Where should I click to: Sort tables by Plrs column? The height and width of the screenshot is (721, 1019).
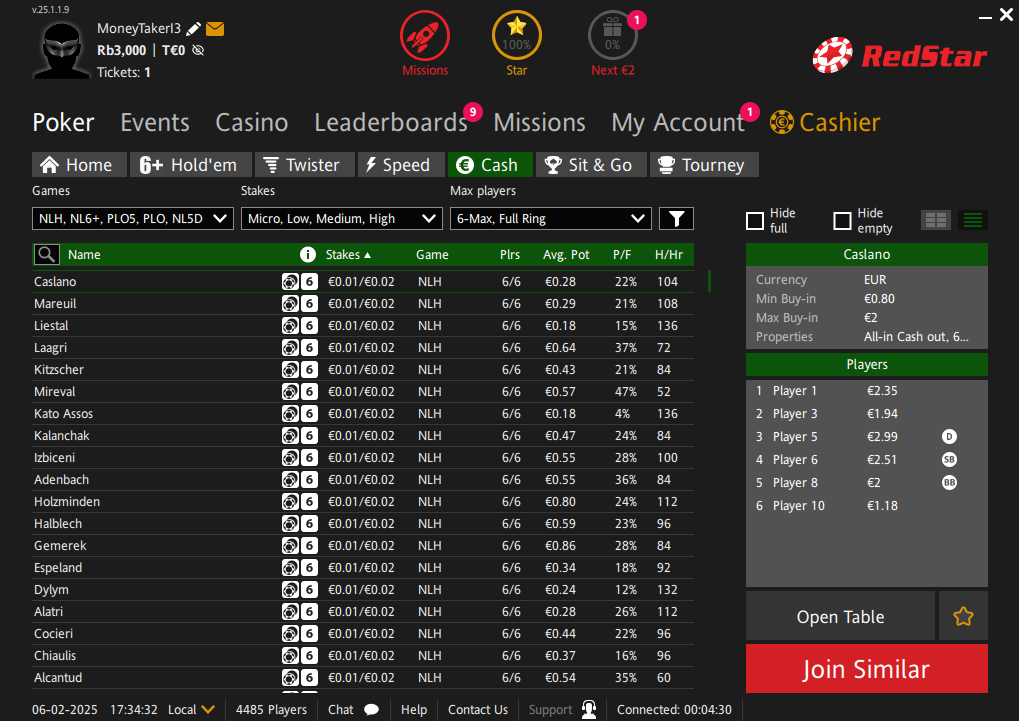coord(510,255)
